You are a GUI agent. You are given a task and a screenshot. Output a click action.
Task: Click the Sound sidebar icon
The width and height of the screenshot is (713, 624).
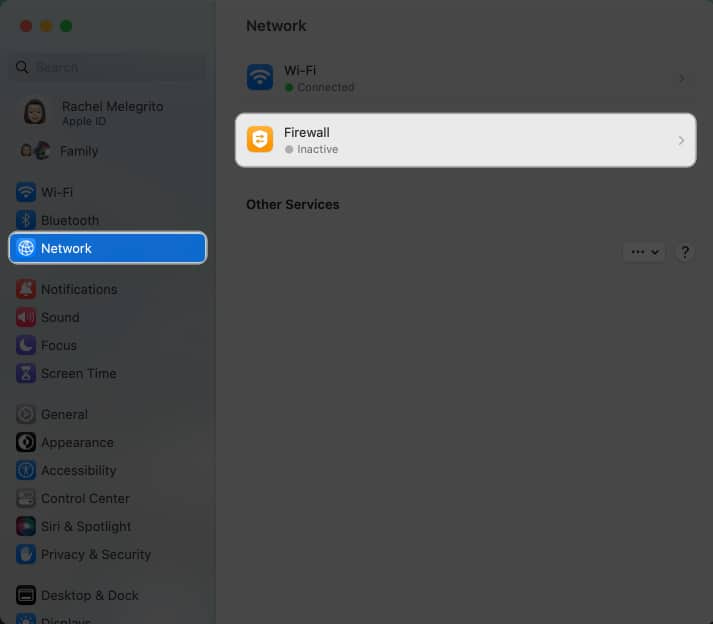tap(26, 317)
